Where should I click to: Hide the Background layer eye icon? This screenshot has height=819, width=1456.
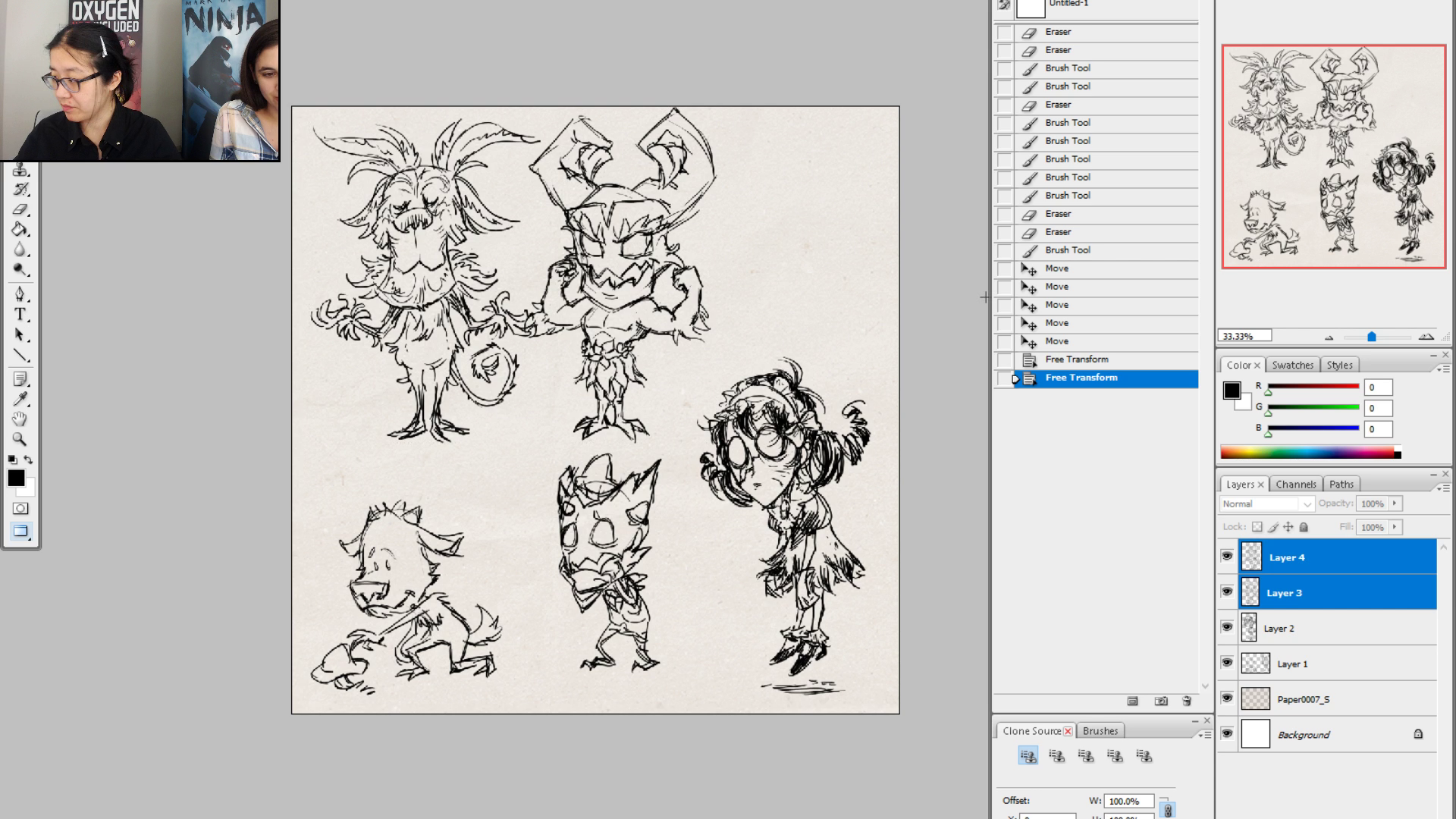[1227, 733]
